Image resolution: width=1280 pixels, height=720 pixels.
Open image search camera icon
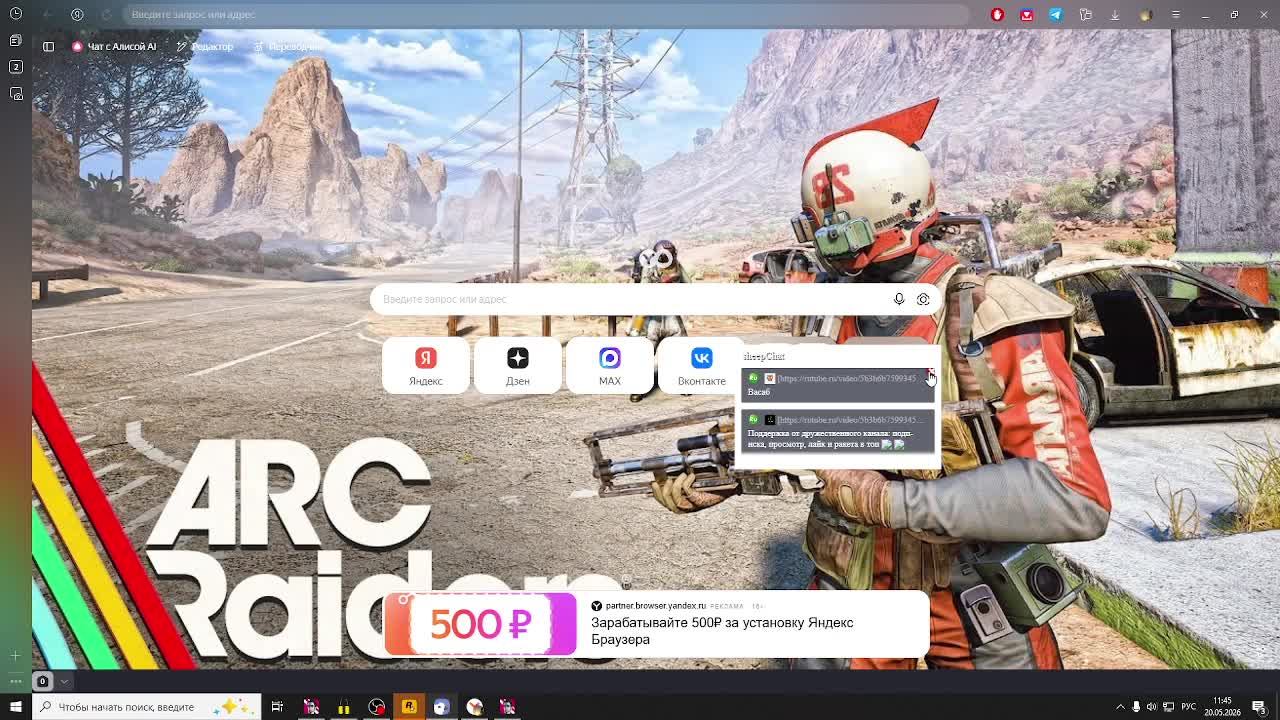tap(923, 299)
